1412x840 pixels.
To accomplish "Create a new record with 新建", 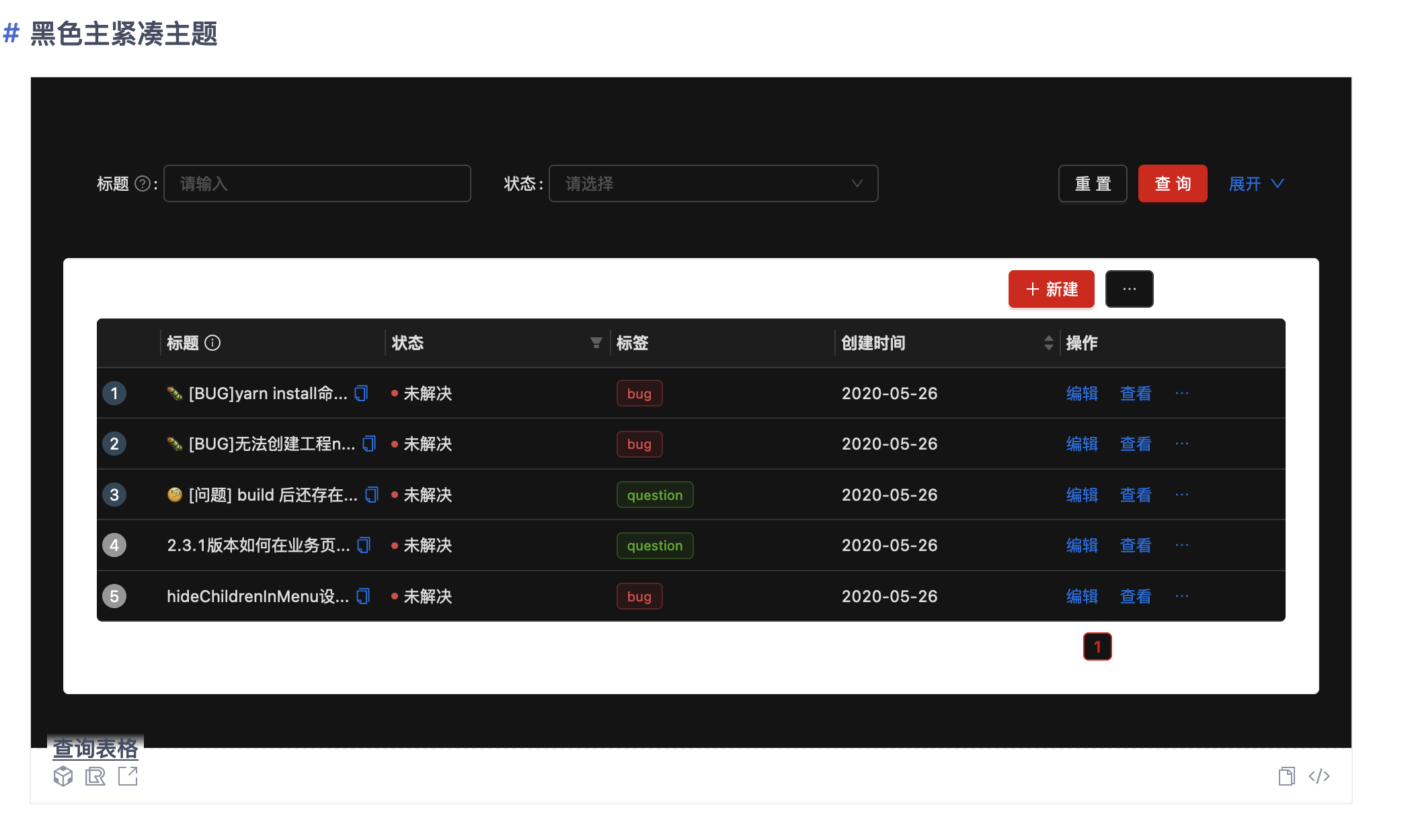I will (1051, 289).
